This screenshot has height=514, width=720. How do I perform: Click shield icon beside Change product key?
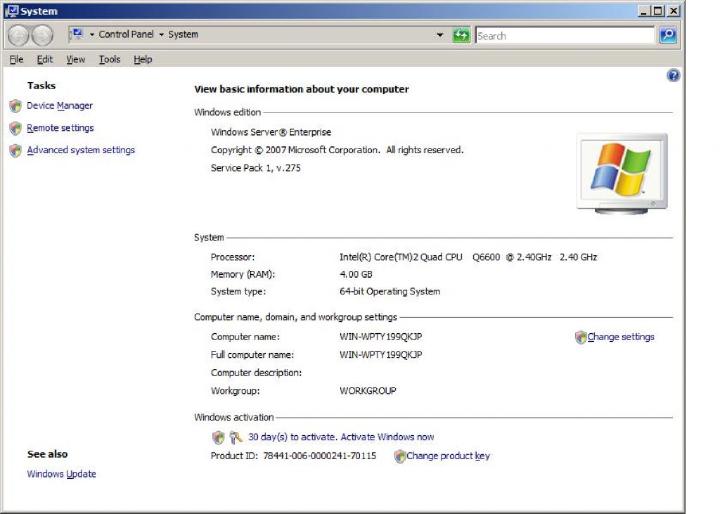(x=399, y=456)
